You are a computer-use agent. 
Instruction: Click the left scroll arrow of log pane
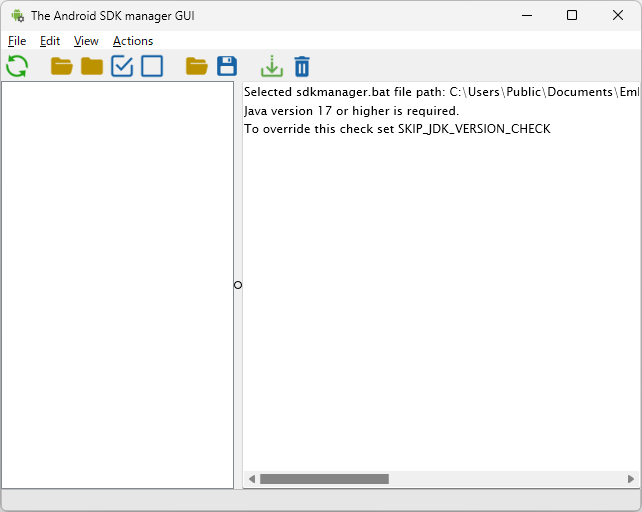click(252, 479)
